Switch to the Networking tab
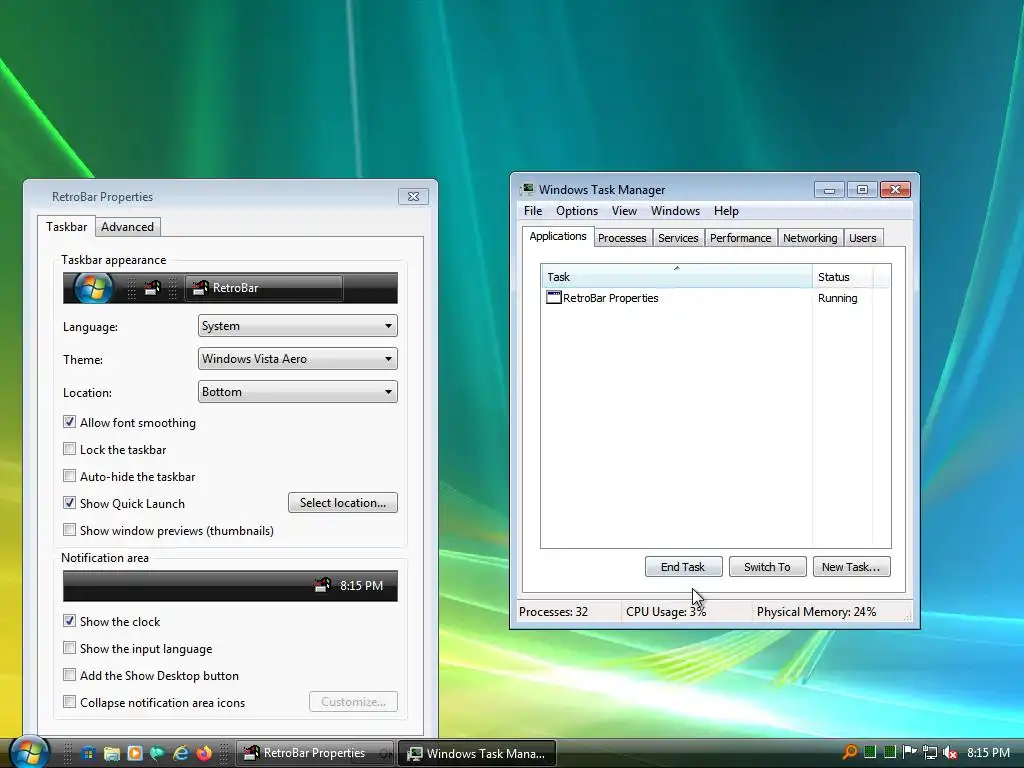The height and width of the screenshot is (768, 1024). (x=810, y=238)
